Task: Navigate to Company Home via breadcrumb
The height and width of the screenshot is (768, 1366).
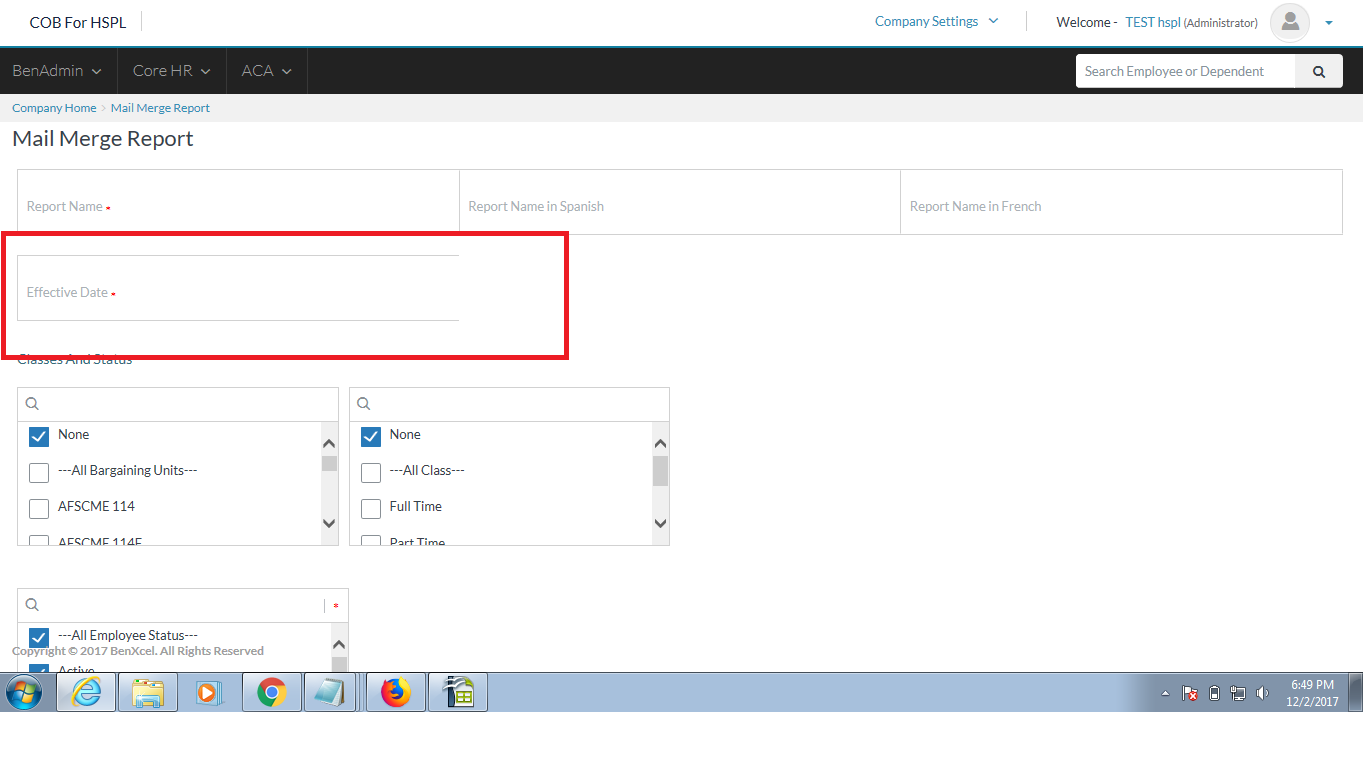Action: pyautogui.click(x=53, y=107)
